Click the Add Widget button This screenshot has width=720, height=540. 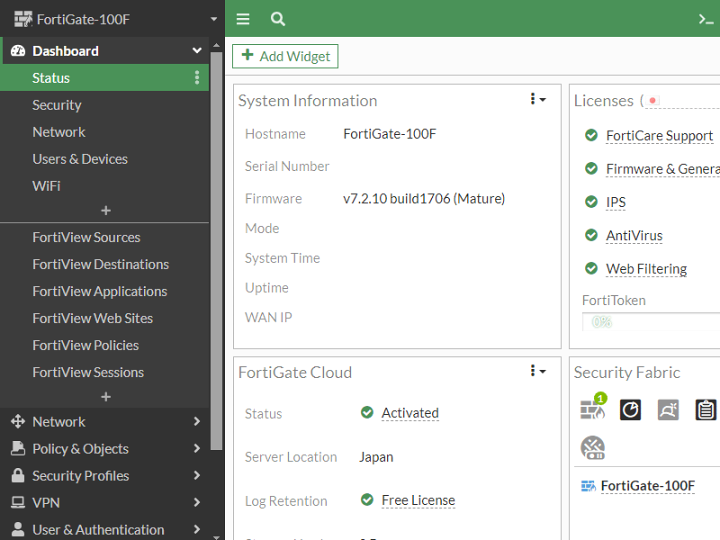(x=285, y=56)
